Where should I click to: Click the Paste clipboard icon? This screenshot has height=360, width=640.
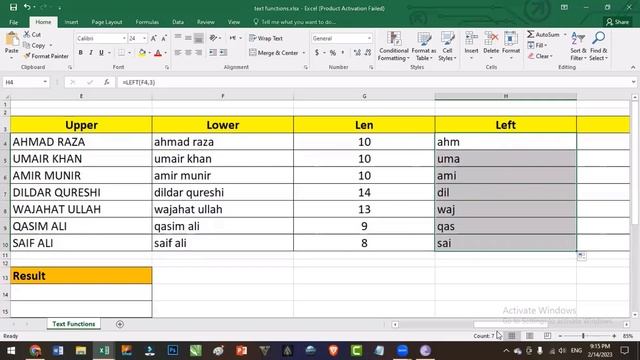click(x=12, y=40)
